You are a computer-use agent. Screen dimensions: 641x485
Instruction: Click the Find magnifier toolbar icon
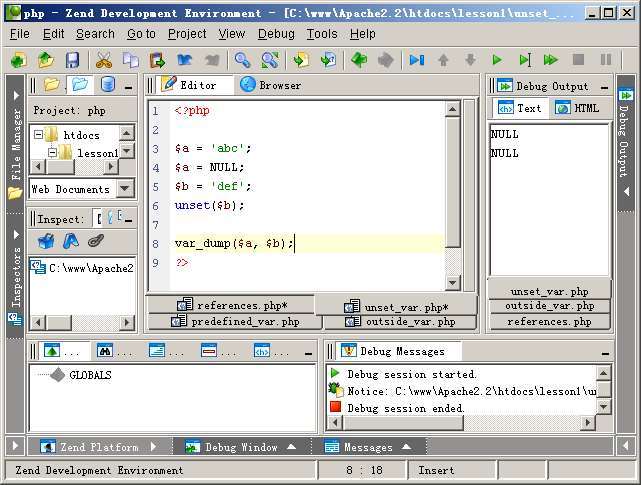click(242, 61)
